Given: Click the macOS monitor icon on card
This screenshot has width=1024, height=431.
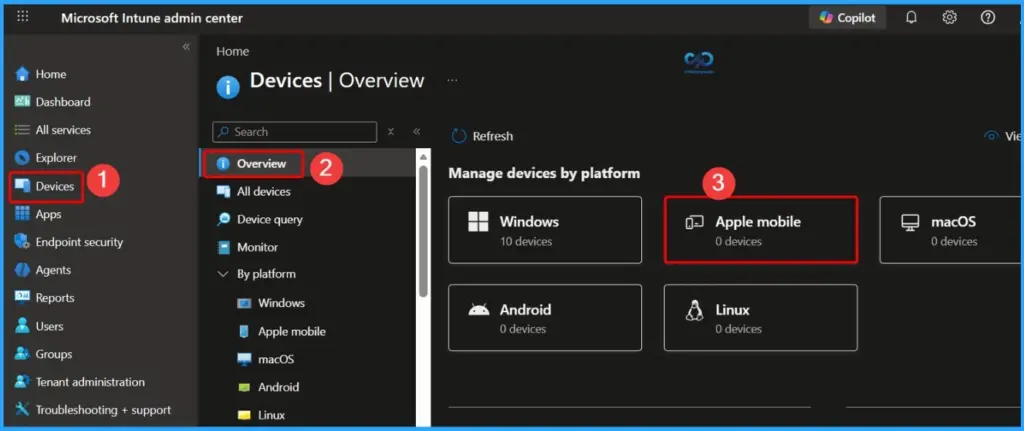Looking at the screenshot, I should coord(910,223).
